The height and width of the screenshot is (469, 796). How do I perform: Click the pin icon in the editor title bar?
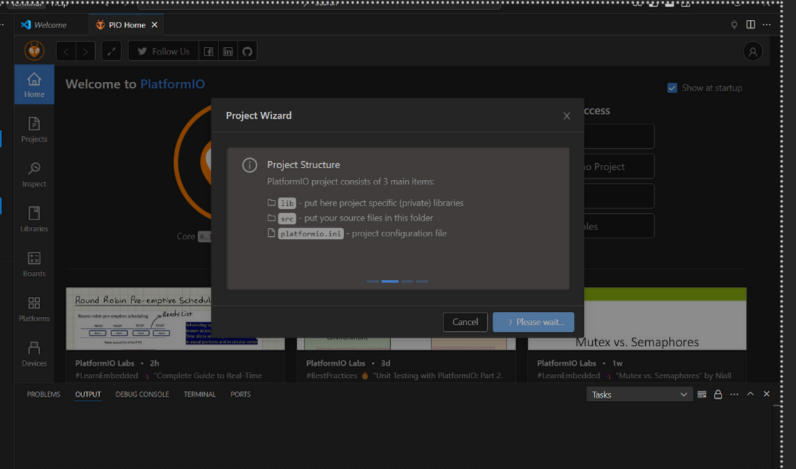734,24
